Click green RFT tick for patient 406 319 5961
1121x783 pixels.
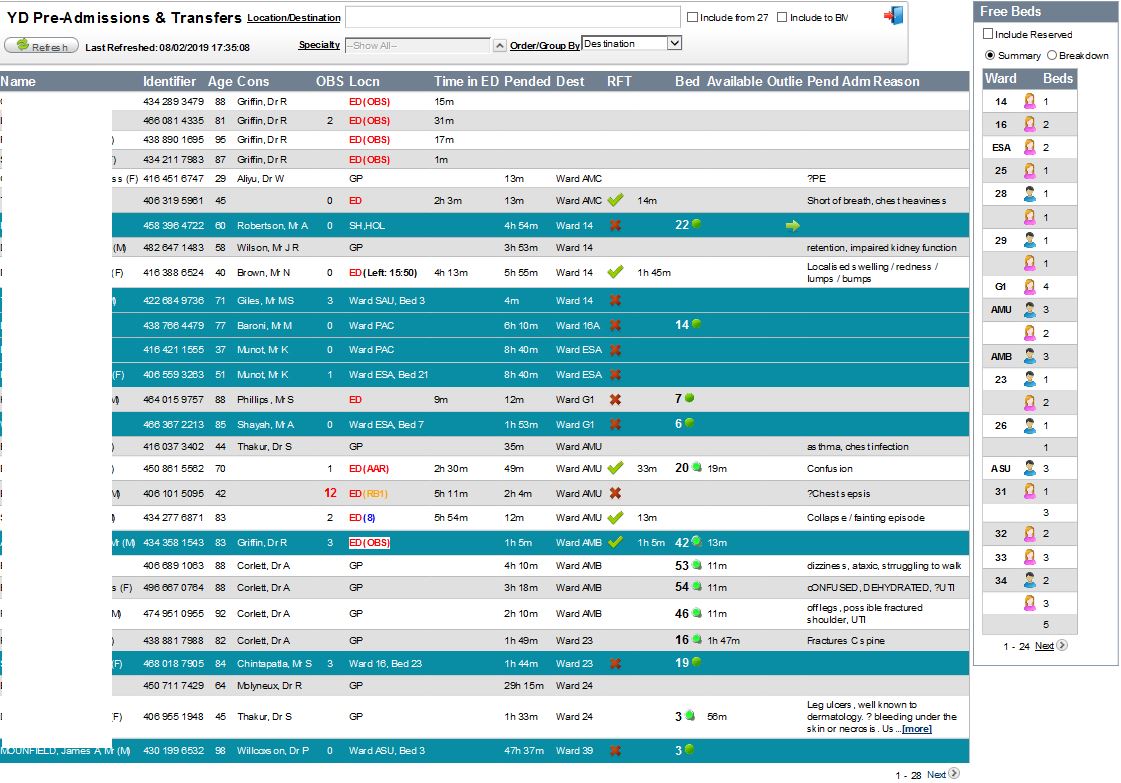coord(615,200)
